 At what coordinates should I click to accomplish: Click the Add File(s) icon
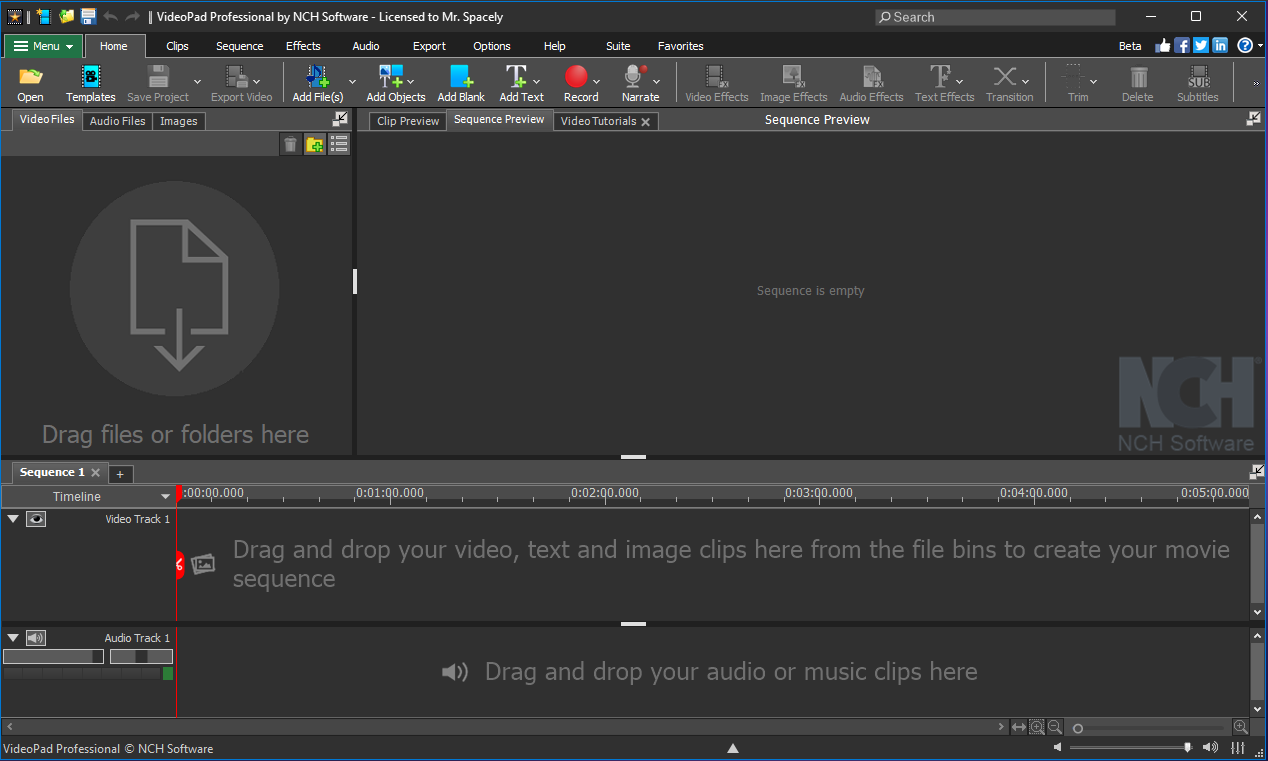pos(318,77)
